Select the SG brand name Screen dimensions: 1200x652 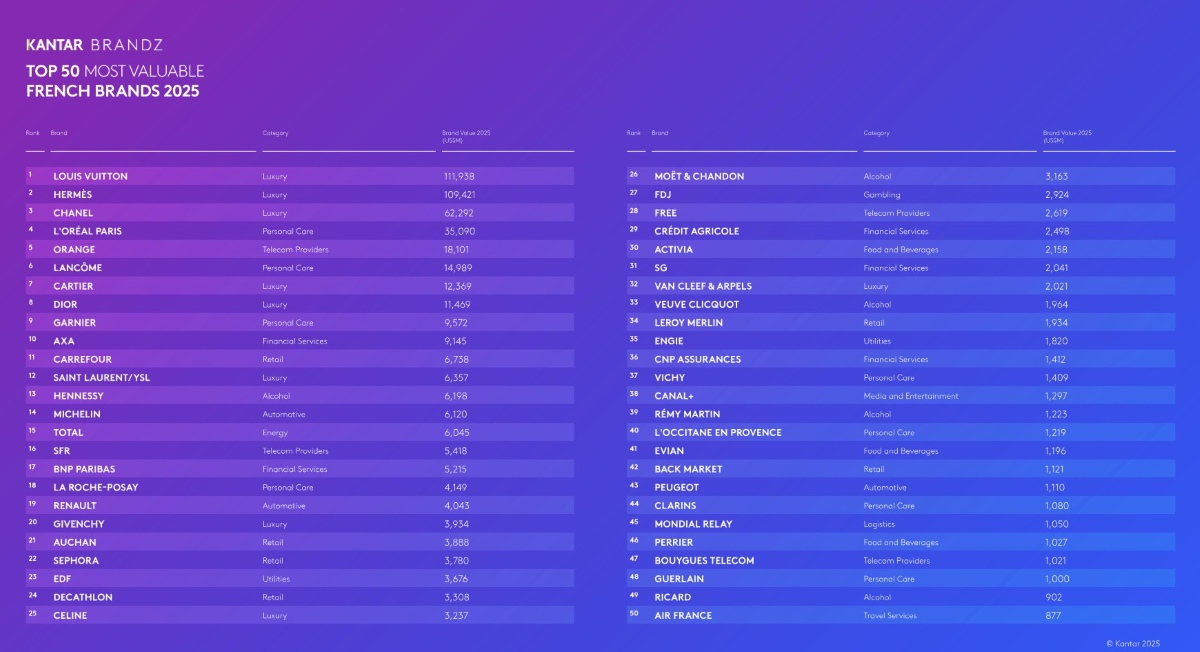coord(661,267)
